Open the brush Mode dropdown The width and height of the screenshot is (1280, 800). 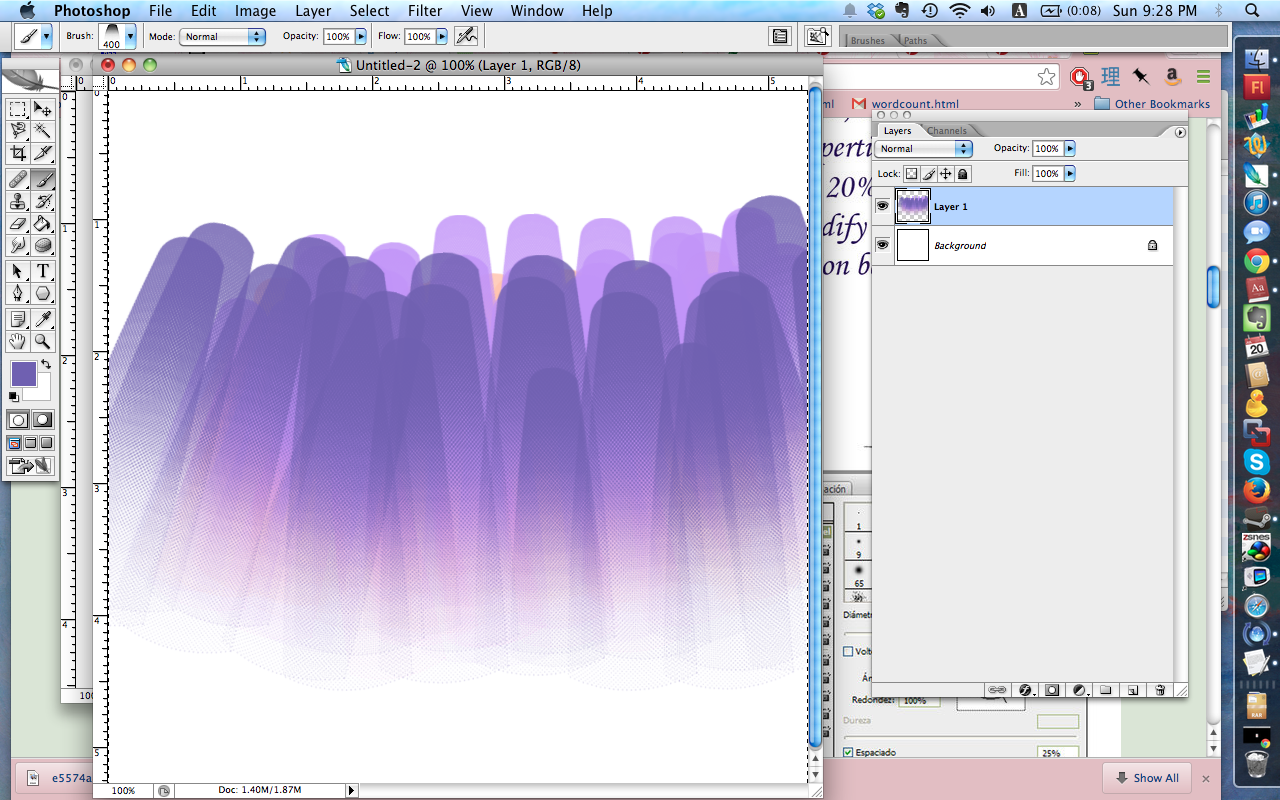point(221,36)
